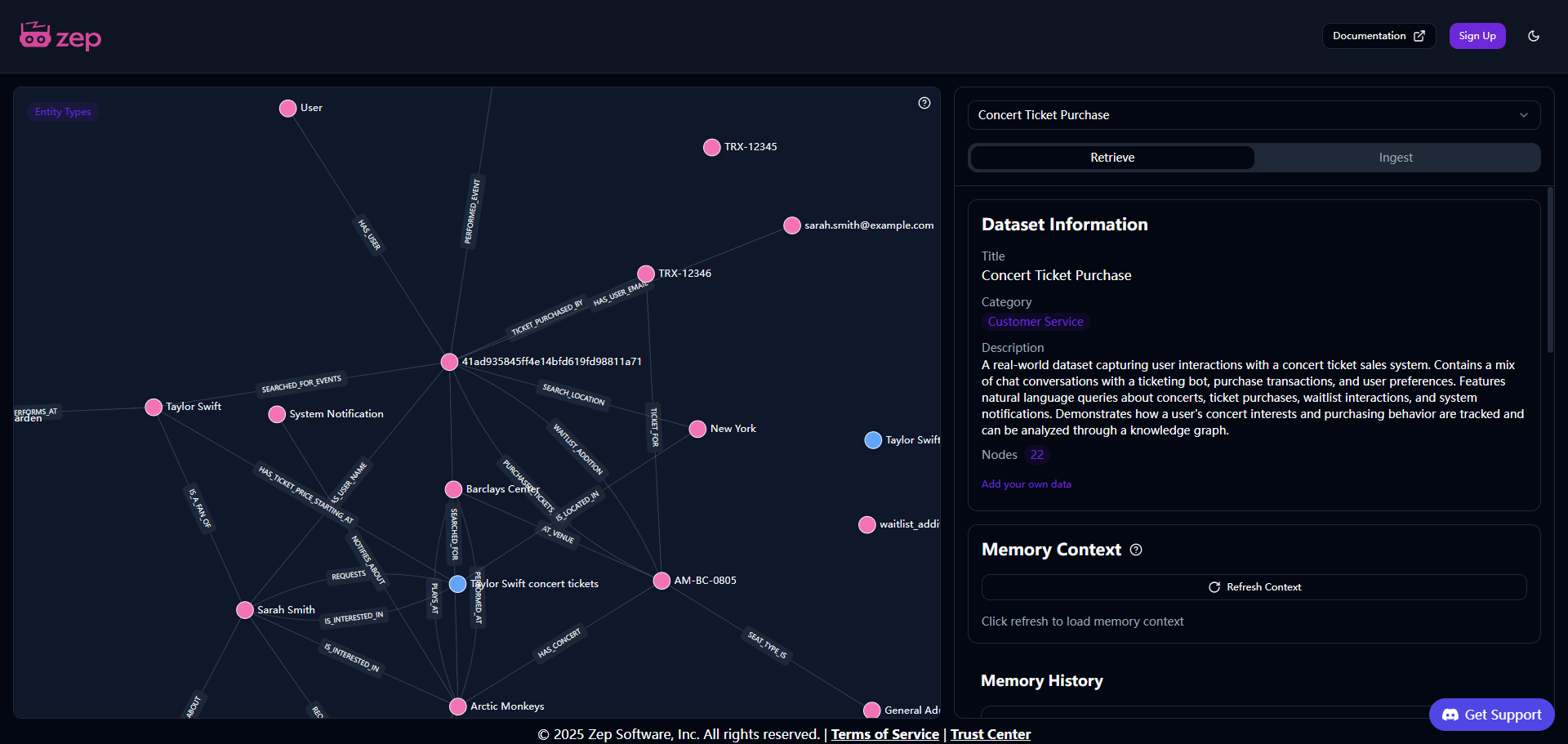
Task: Open the graph help question-mark icon
Action: (924, 103)
